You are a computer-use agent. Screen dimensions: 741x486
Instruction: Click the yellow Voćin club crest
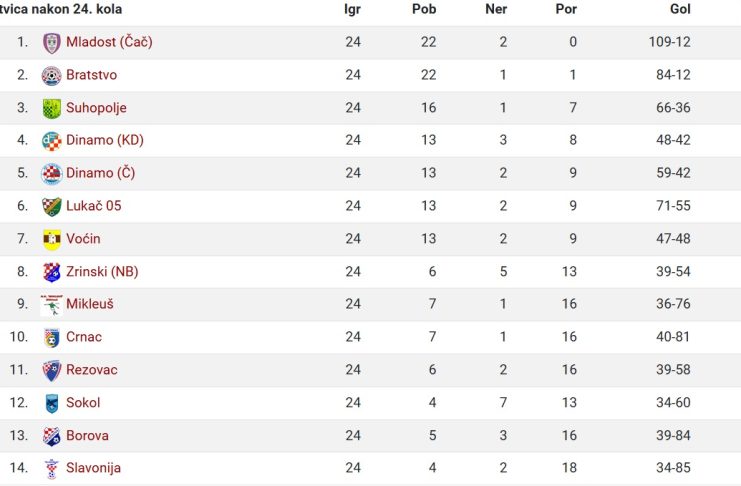coord(52,239)
